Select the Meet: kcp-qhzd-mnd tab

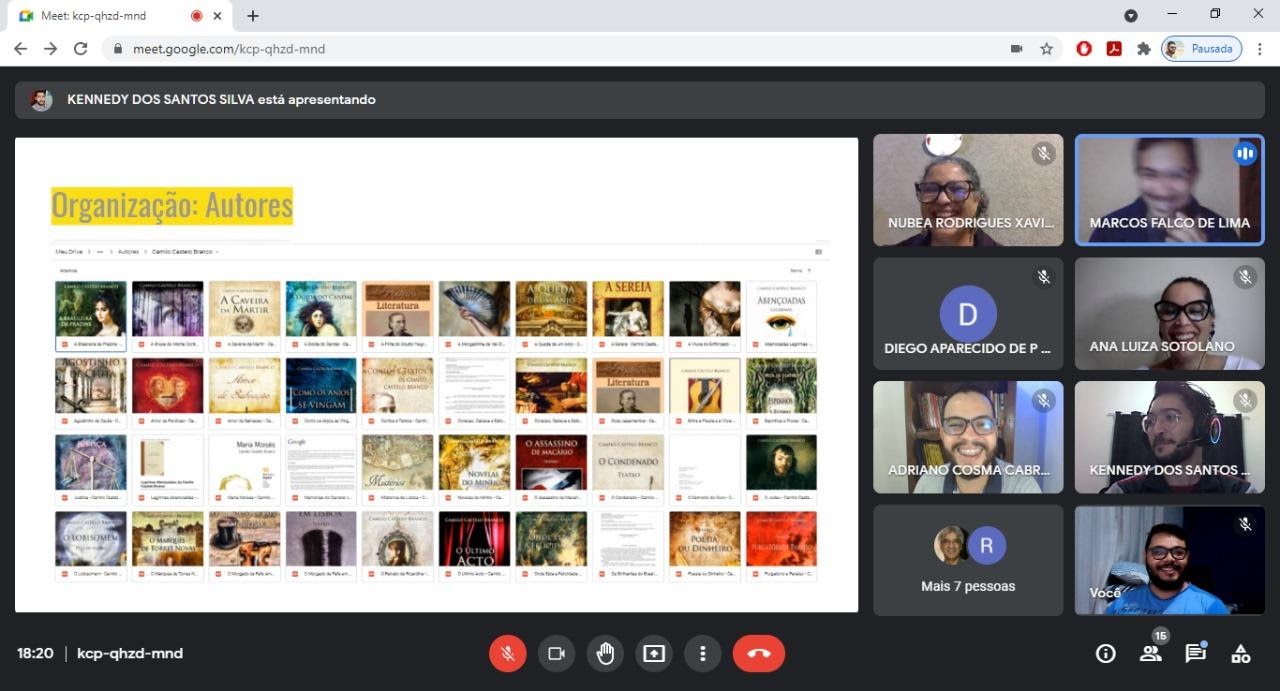click(119, 16)
